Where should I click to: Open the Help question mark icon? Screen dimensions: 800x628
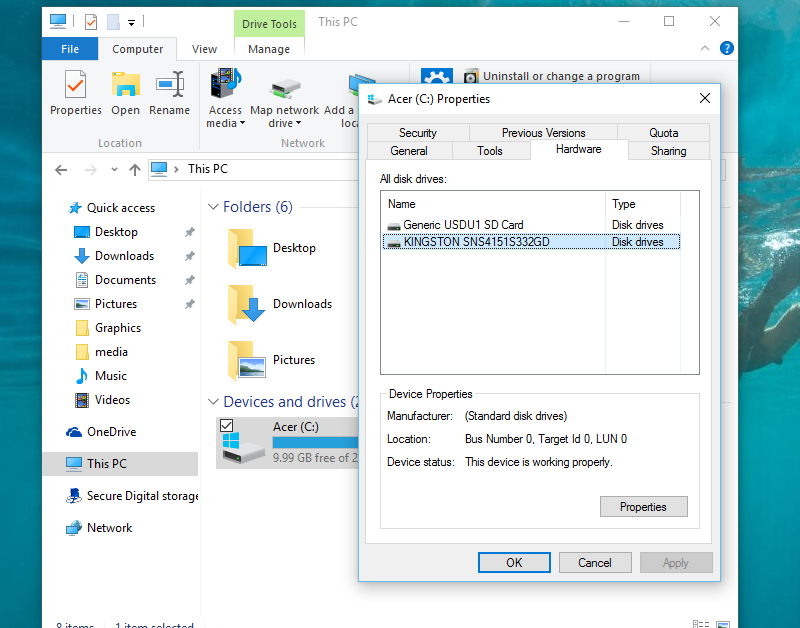pos(727,48)
